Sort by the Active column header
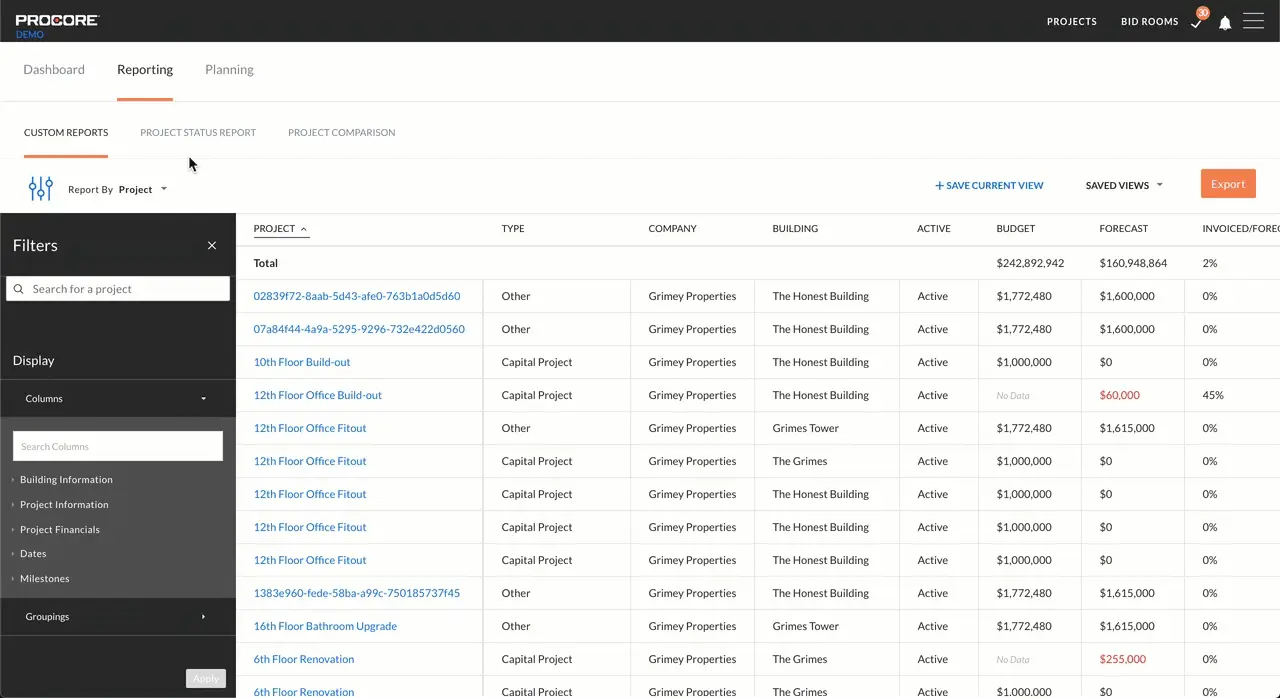 [934, 229]
